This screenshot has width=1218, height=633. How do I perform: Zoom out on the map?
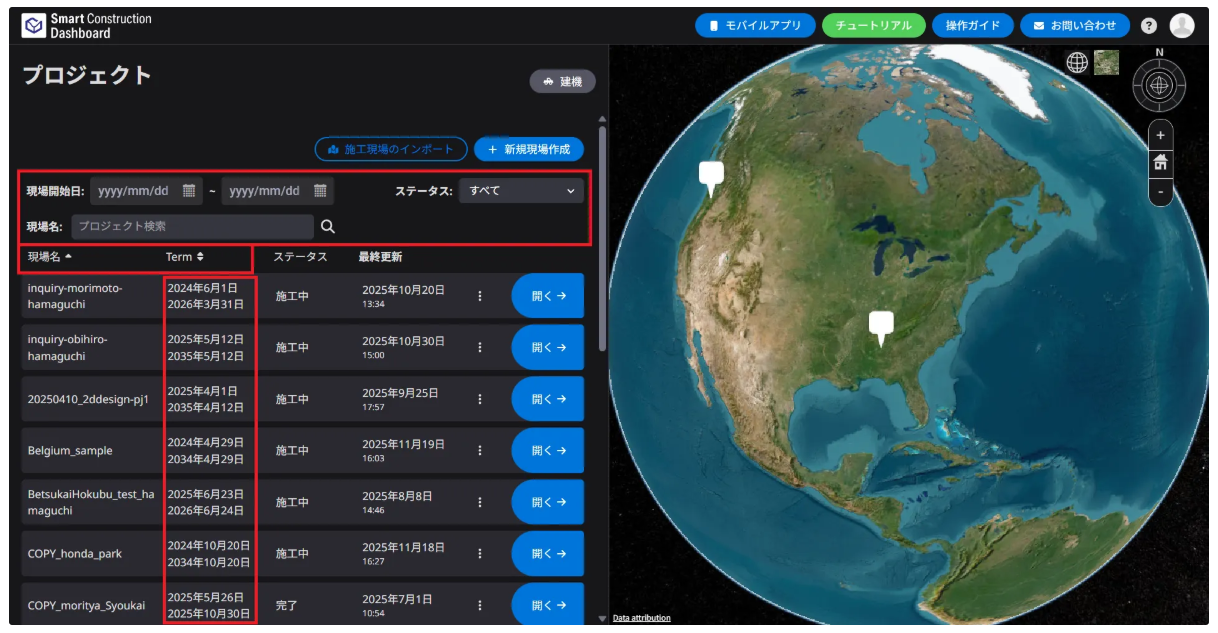pos(1160,190)
